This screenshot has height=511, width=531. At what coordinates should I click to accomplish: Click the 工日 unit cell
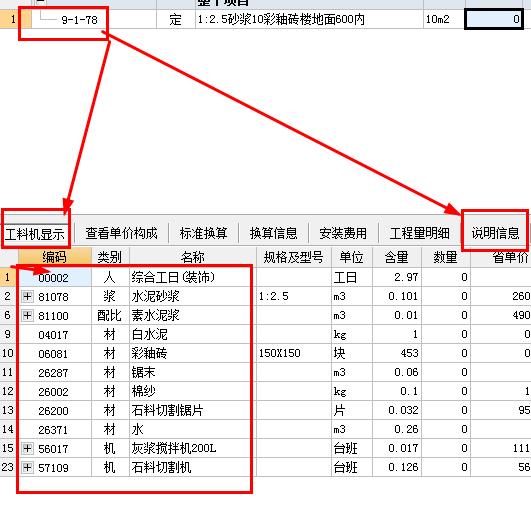tap(352, 278)
